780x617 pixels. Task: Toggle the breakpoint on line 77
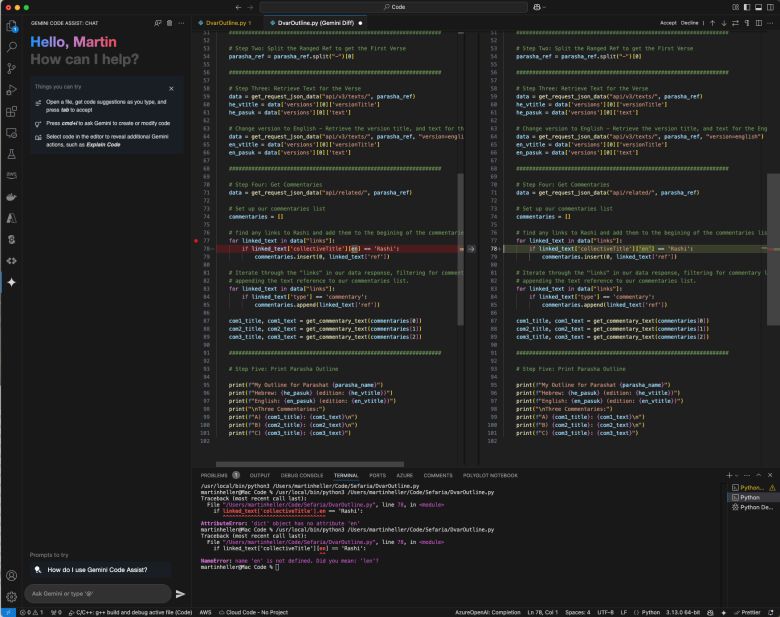tap(194, 241)
